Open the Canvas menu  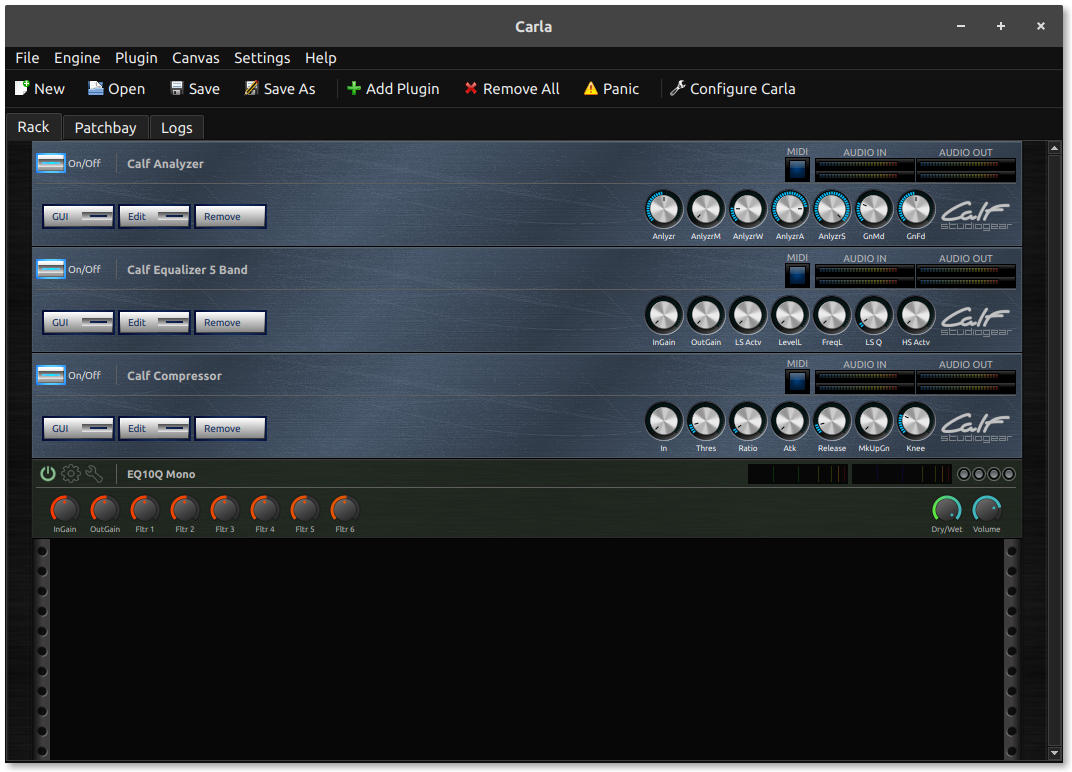[x=196, y=58]
